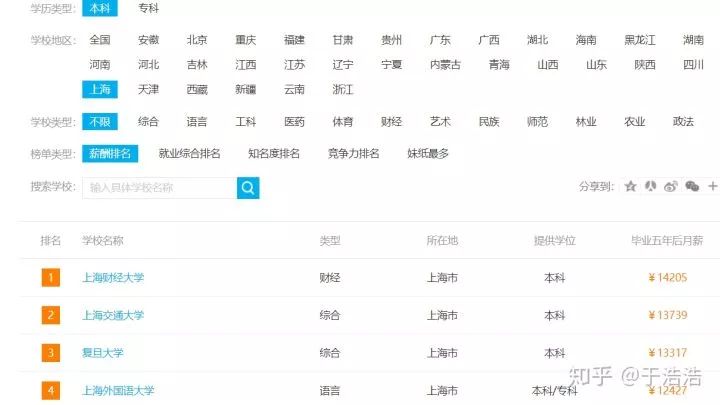Viewport: 720px width, 405px height.
Task: Choose 天津 region filter
Action: [x=148, y=90]
